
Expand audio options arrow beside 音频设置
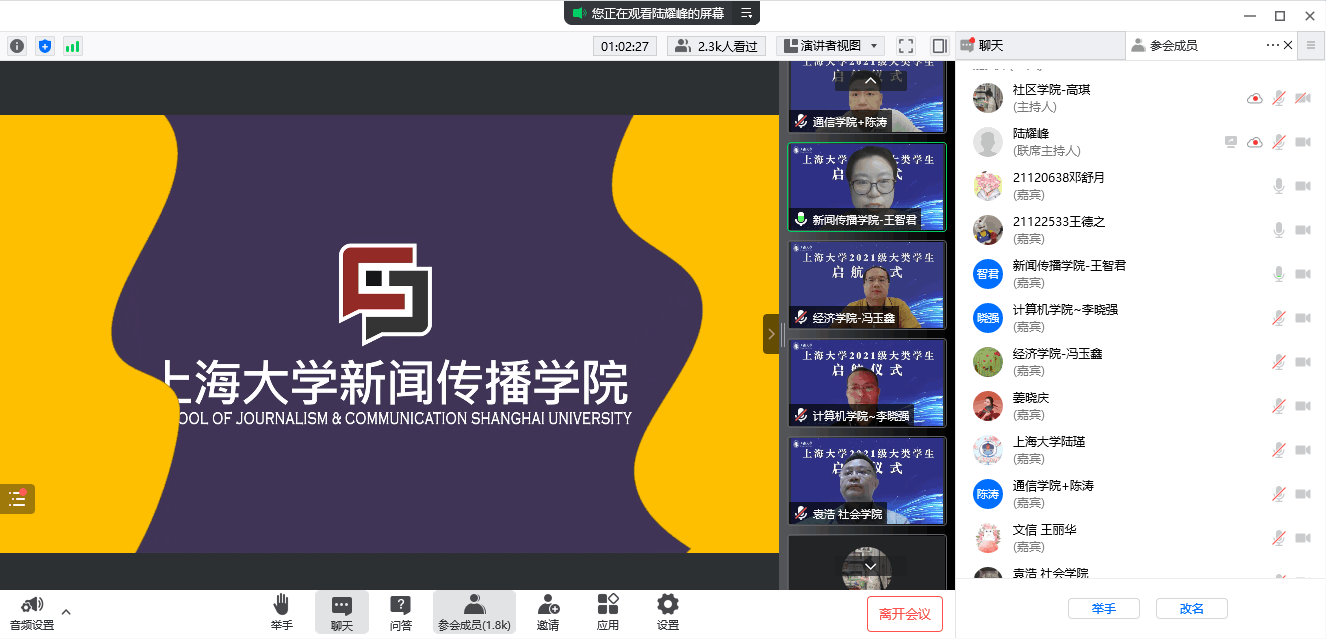pos(66,611)
